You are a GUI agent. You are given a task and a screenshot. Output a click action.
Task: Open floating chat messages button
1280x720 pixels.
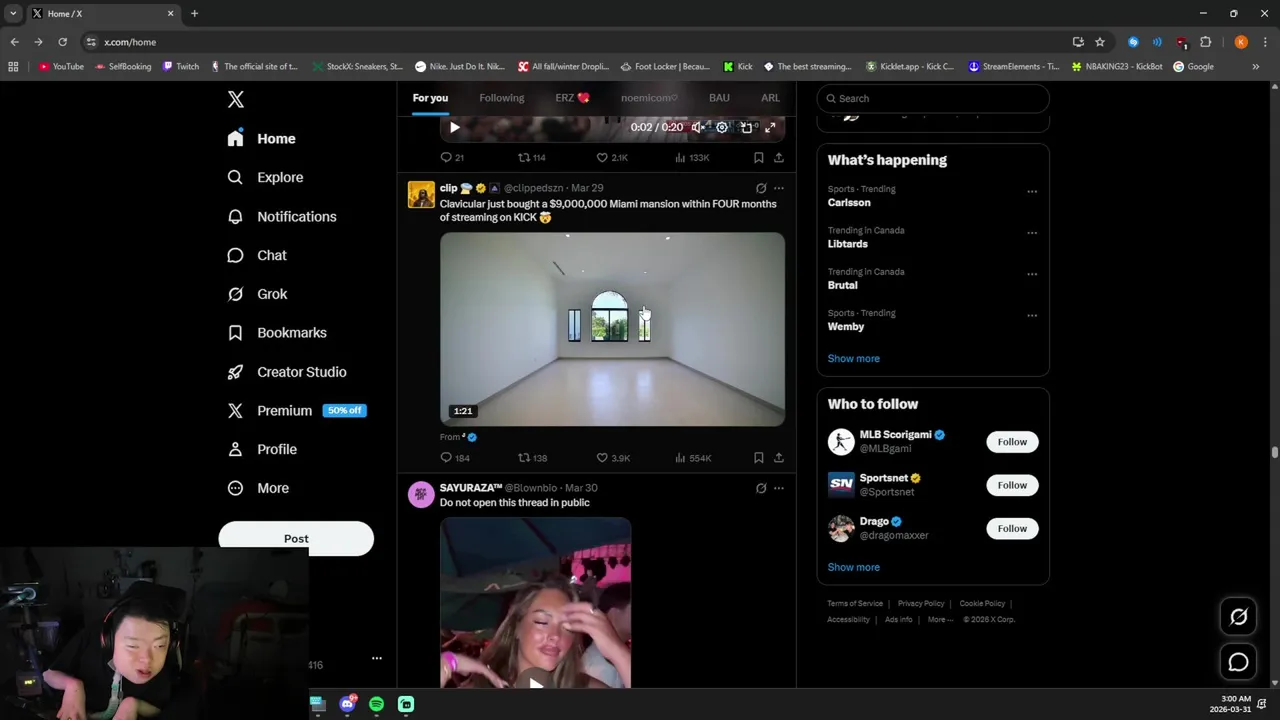(1238, 662)
